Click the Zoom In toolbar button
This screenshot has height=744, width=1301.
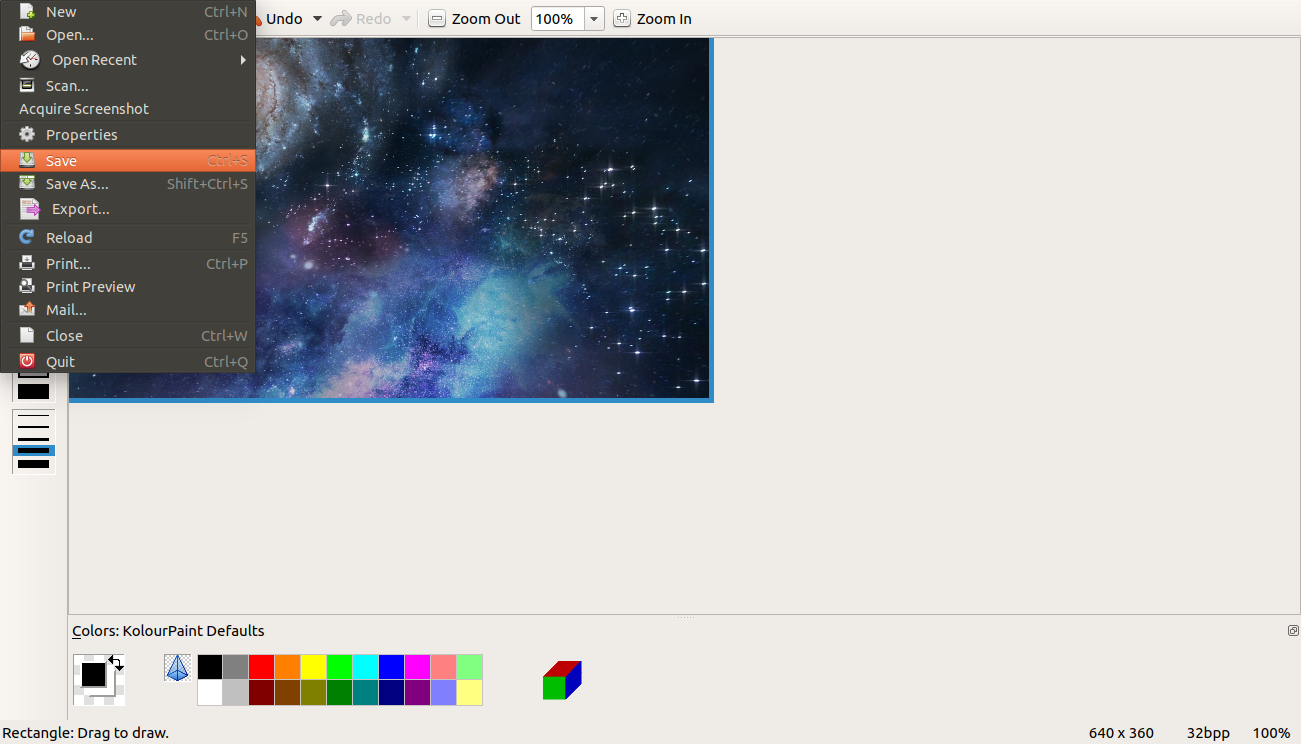pos(652,19)
